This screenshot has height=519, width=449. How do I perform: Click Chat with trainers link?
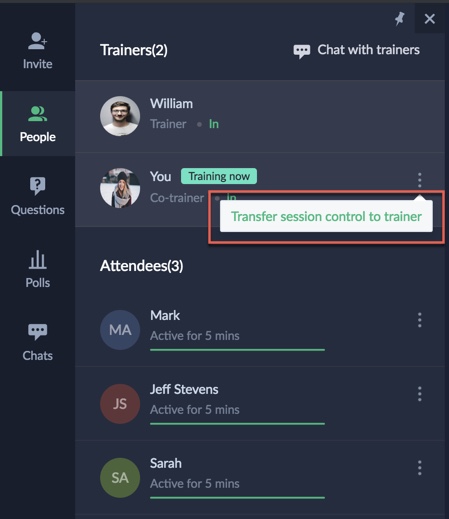[368, 50]
